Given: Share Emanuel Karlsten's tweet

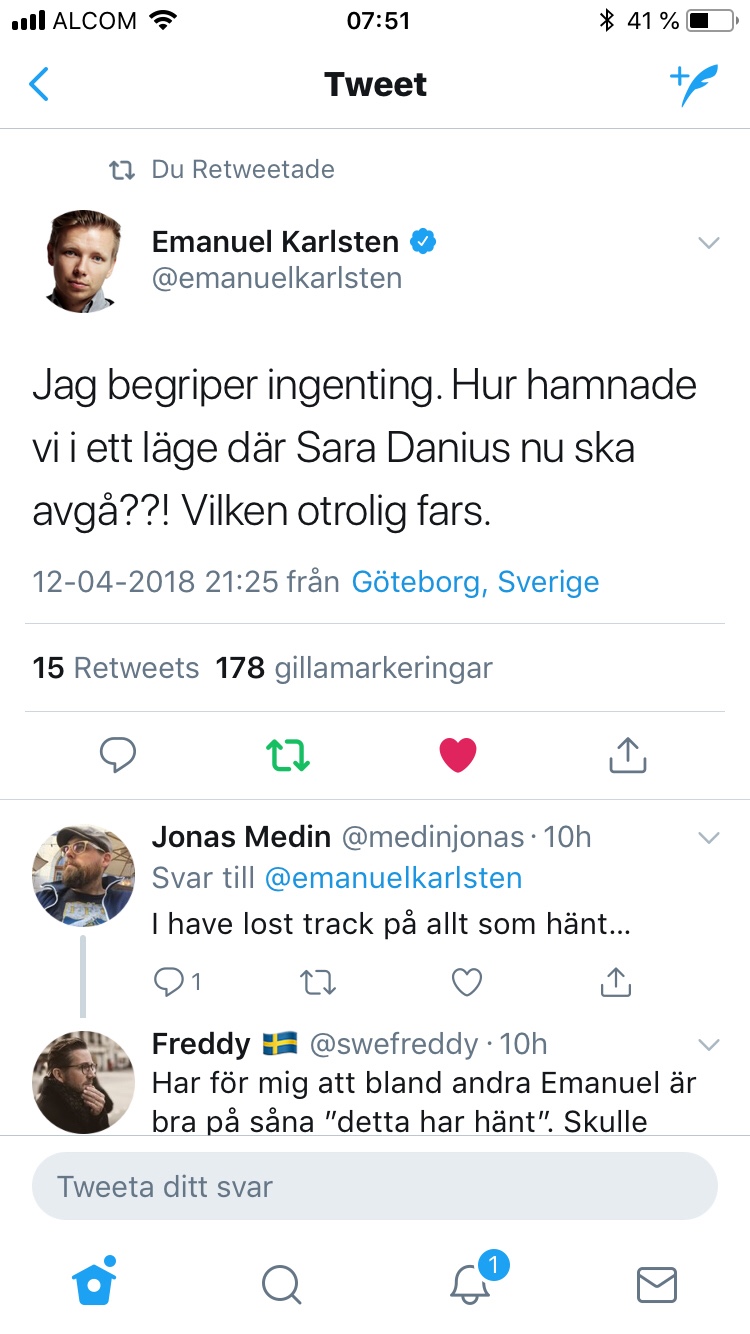Looking at the screenshot, I should [x=628, y=755].
